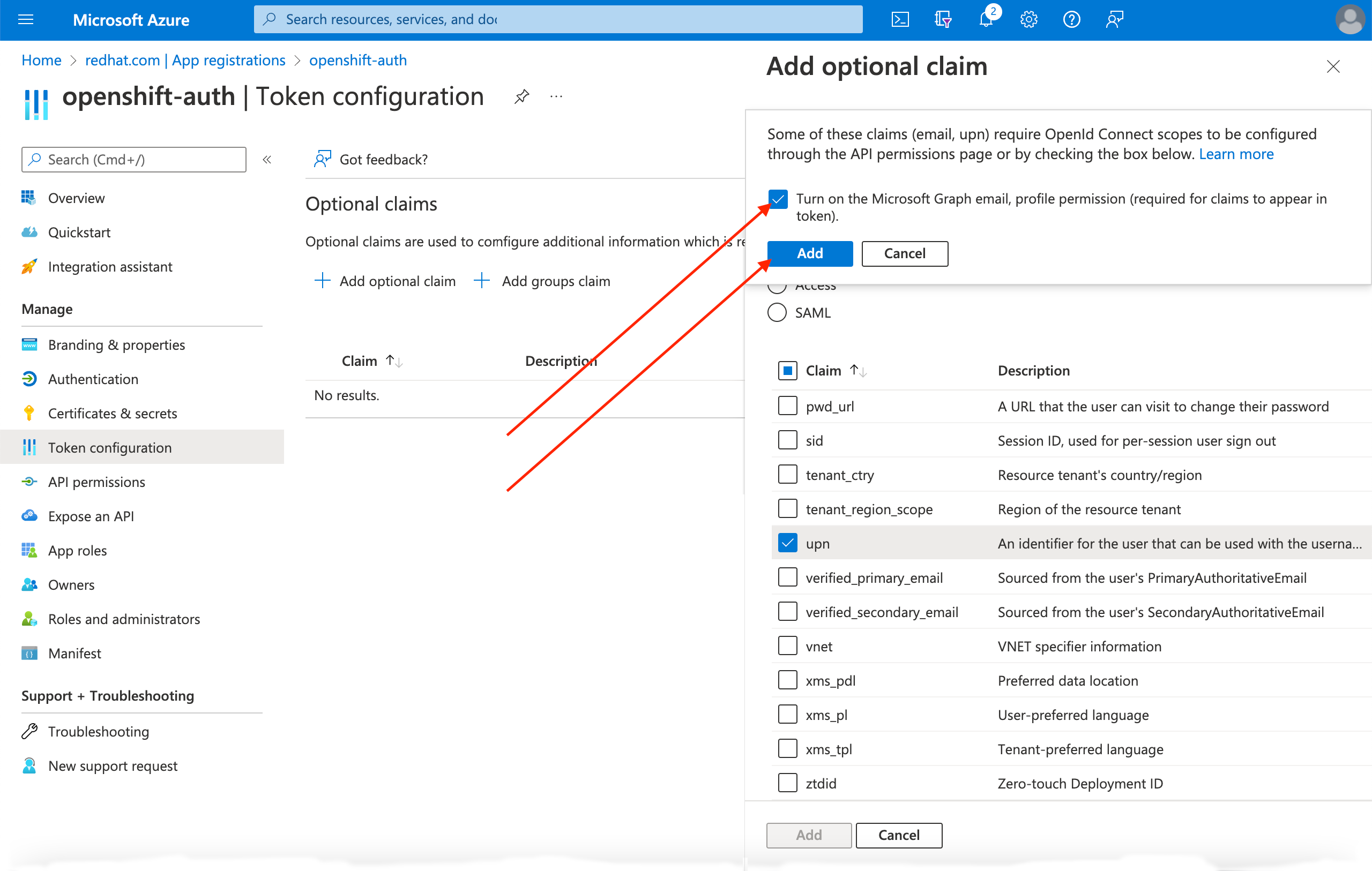The width and height of the screenshot is (1372, 871).
Task: Pin the Token configuration page
Action: tap(521, 96)
